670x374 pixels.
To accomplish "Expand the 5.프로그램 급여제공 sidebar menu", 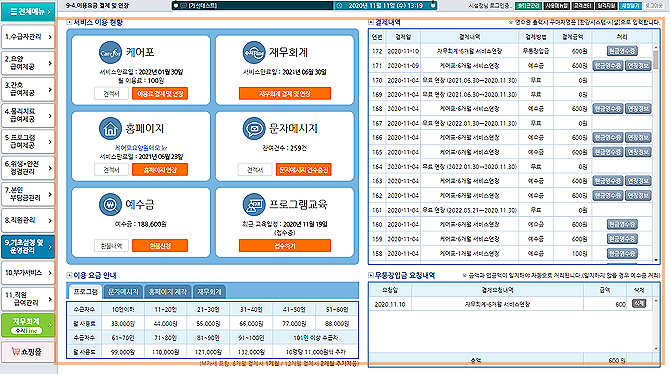I will [x=28, y=142].
